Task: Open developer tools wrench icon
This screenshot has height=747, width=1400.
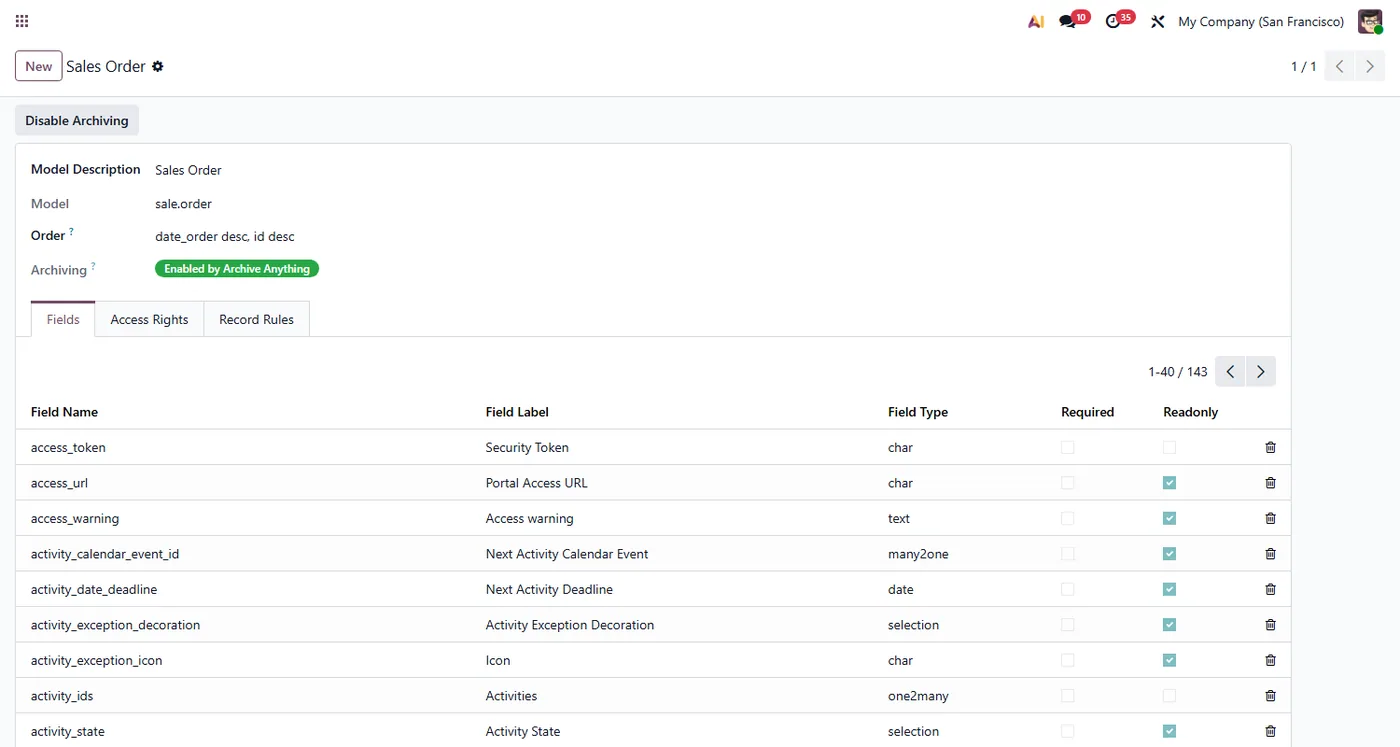Action: click(1157, 21)
